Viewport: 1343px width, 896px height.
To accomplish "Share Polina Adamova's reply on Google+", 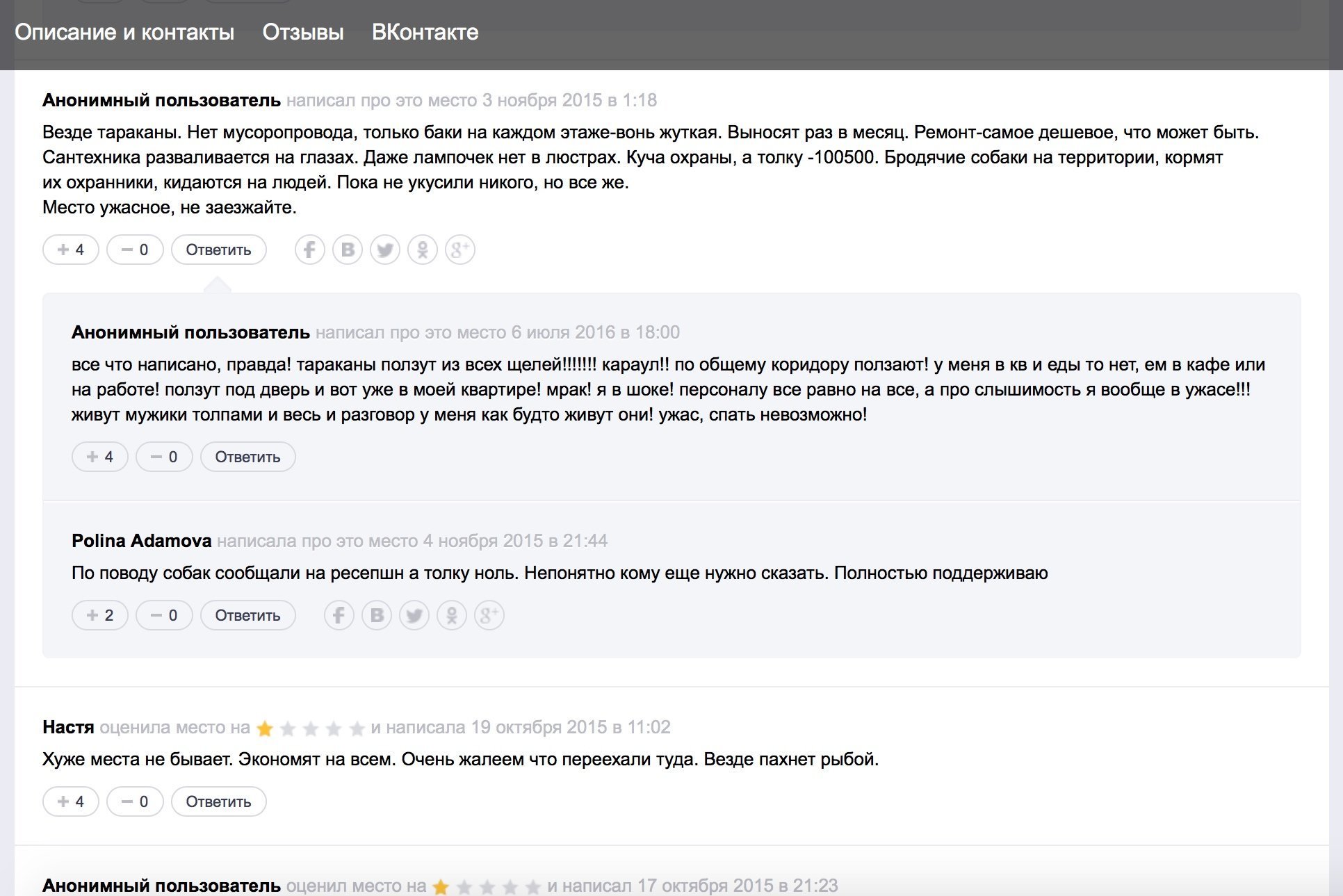I will (x=489, y=615).
